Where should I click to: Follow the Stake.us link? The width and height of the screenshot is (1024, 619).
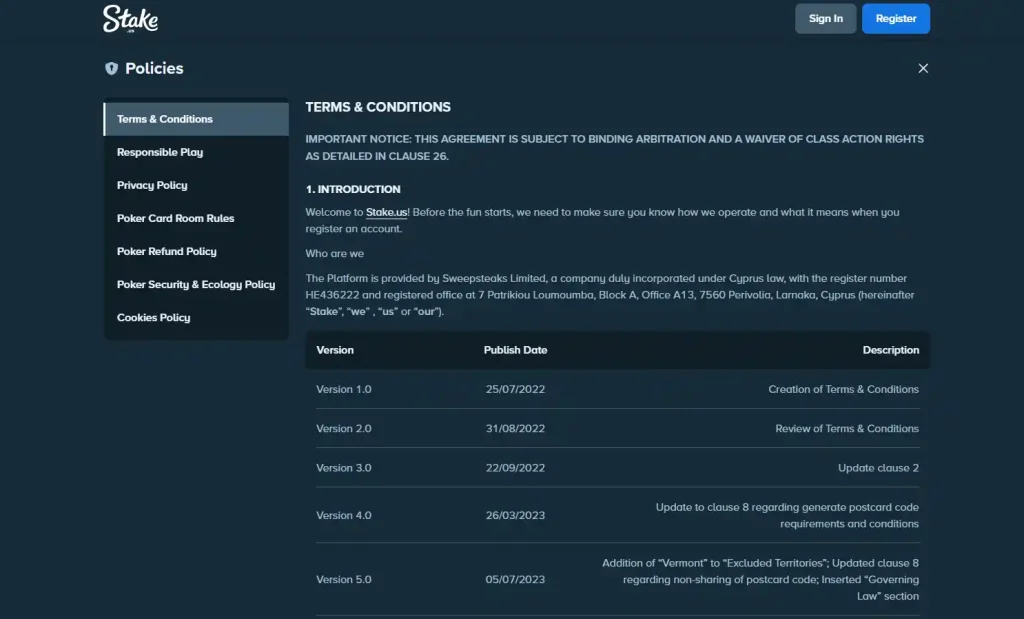[x=387, y=212]
